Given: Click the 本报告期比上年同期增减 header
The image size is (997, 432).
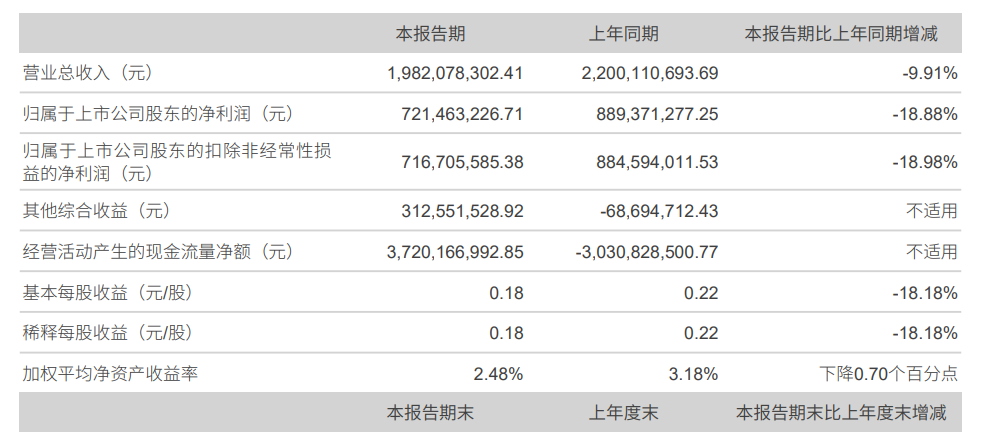Looking at the screenshot, I should point(841,34).
